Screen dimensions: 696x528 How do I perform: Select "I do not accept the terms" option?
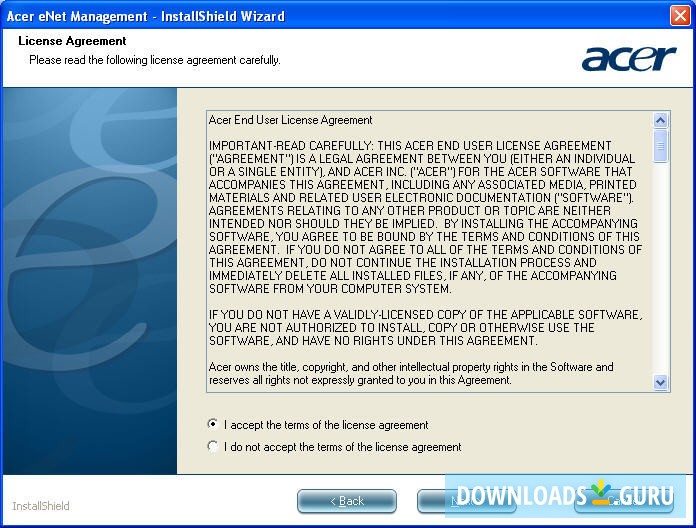point(213,446)
